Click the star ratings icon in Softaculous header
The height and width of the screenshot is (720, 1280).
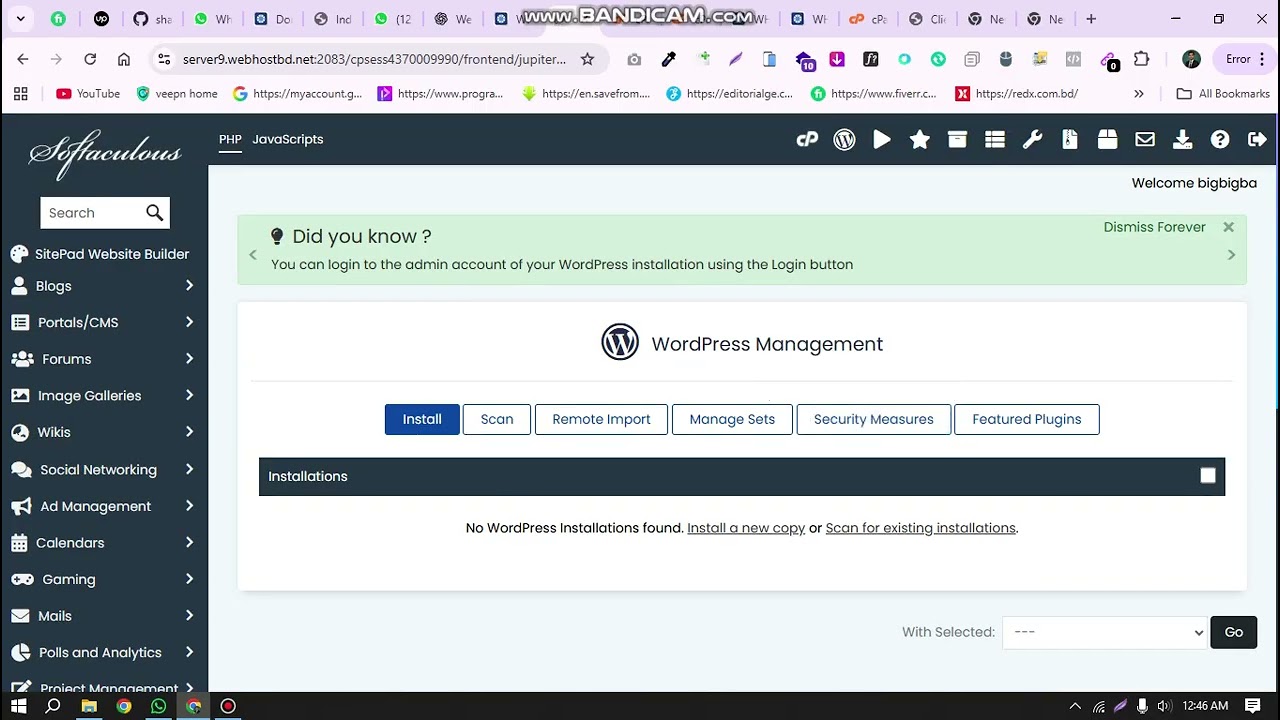pos(920,140)
